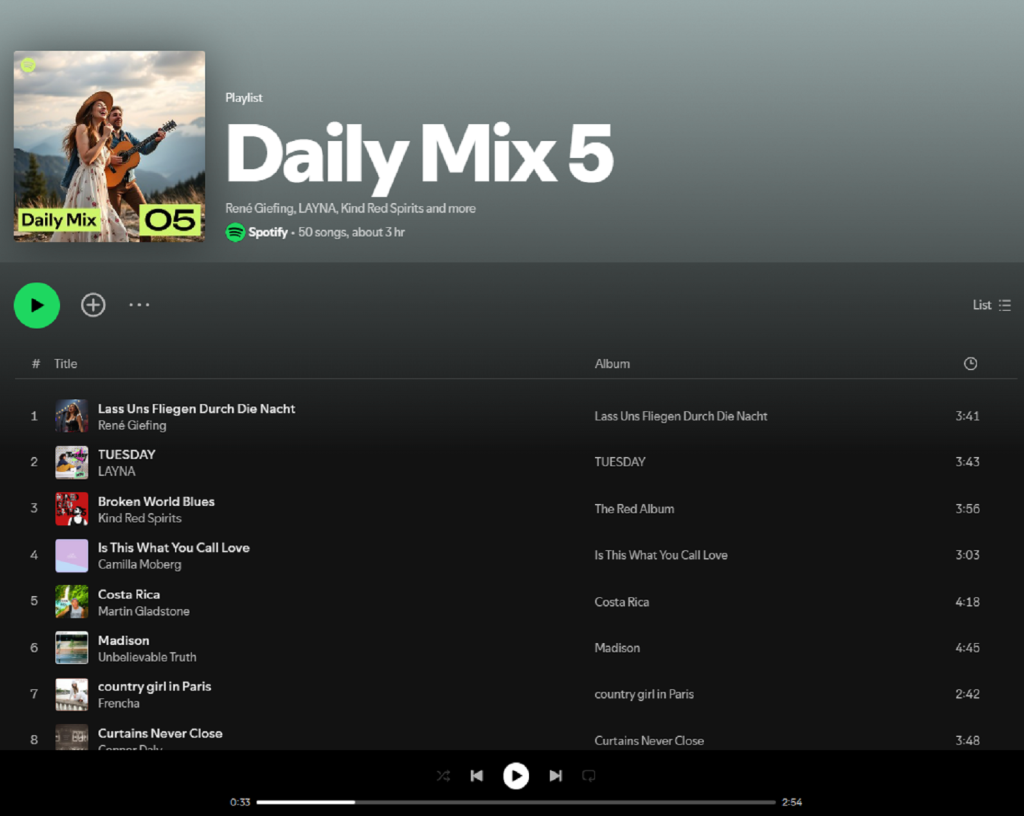Open the country girl in Paris album
The image size is (1024, 816).
pyautogui.click(x=644, y=695)
